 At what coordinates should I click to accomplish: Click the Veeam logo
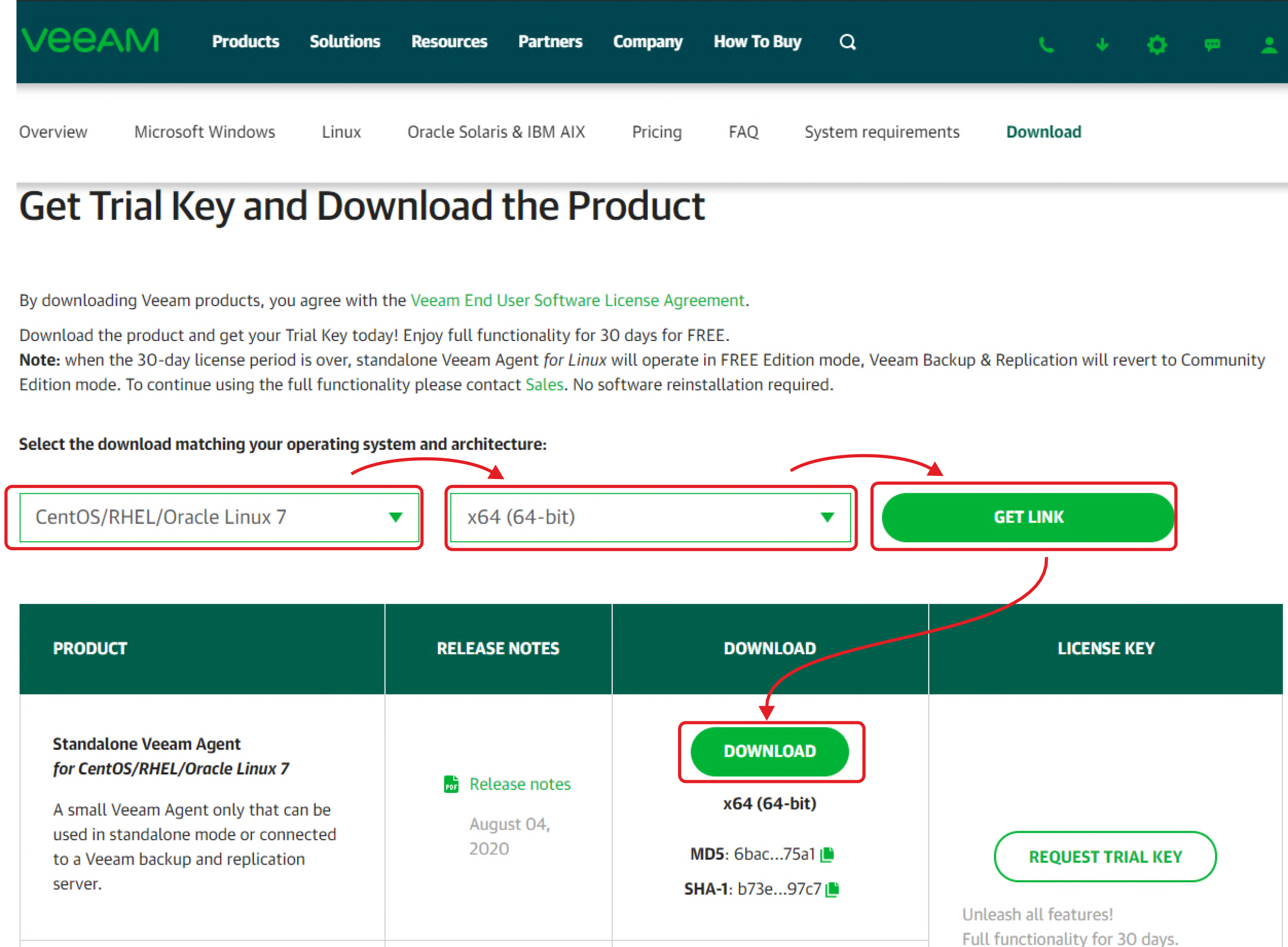[90, 41]
